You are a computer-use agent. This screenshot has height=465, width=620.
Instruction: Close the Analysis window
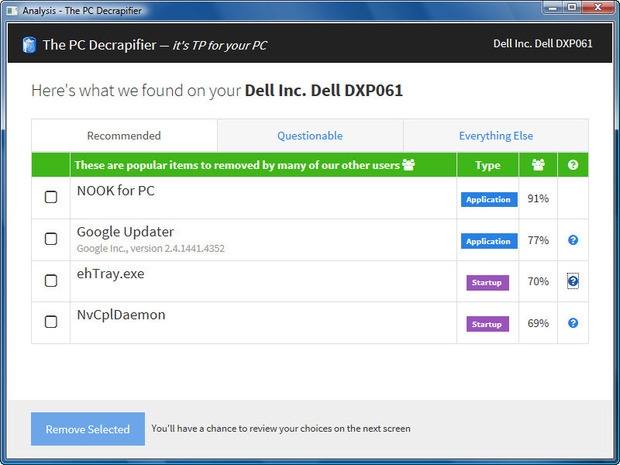(597, 8)
